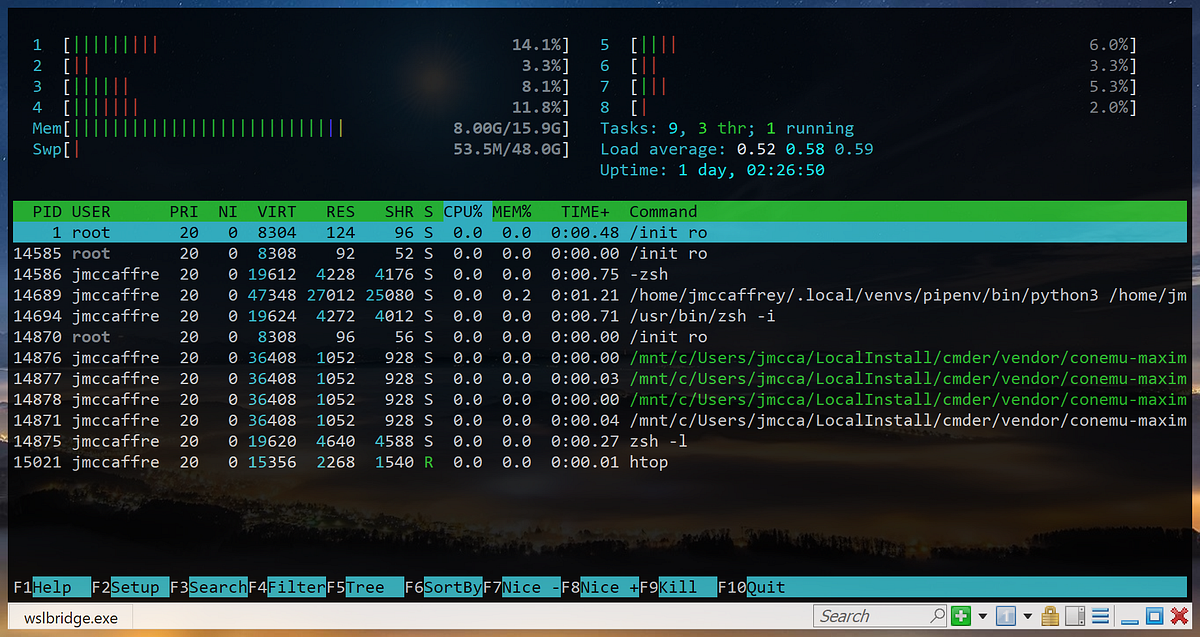The width and height of the screenshot is (1200, 637).
Task: Select the htop process row in the list
Action: click(300, 462)
